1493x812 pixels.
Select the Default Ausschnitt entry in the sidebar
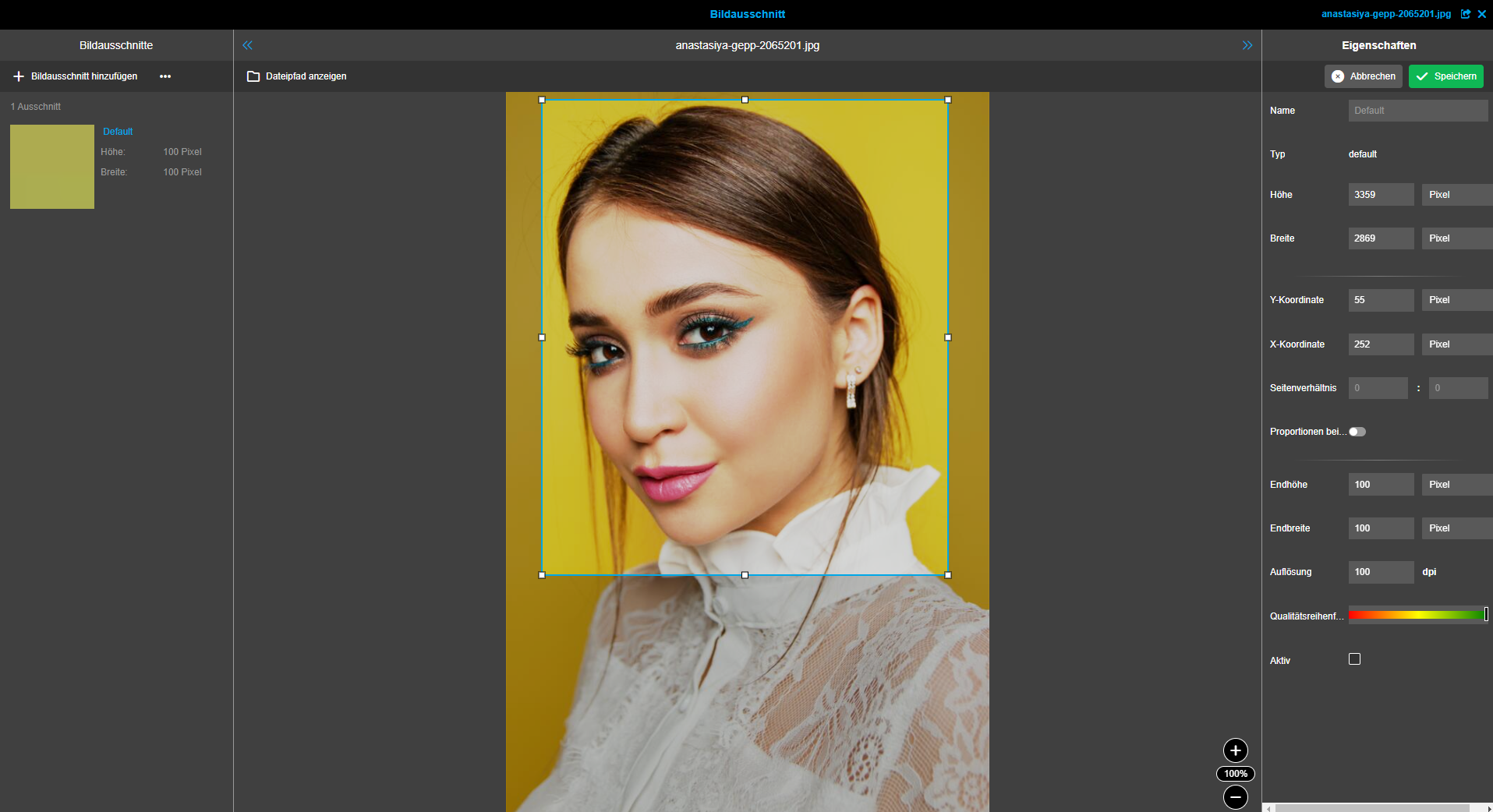tap(117, 131)
